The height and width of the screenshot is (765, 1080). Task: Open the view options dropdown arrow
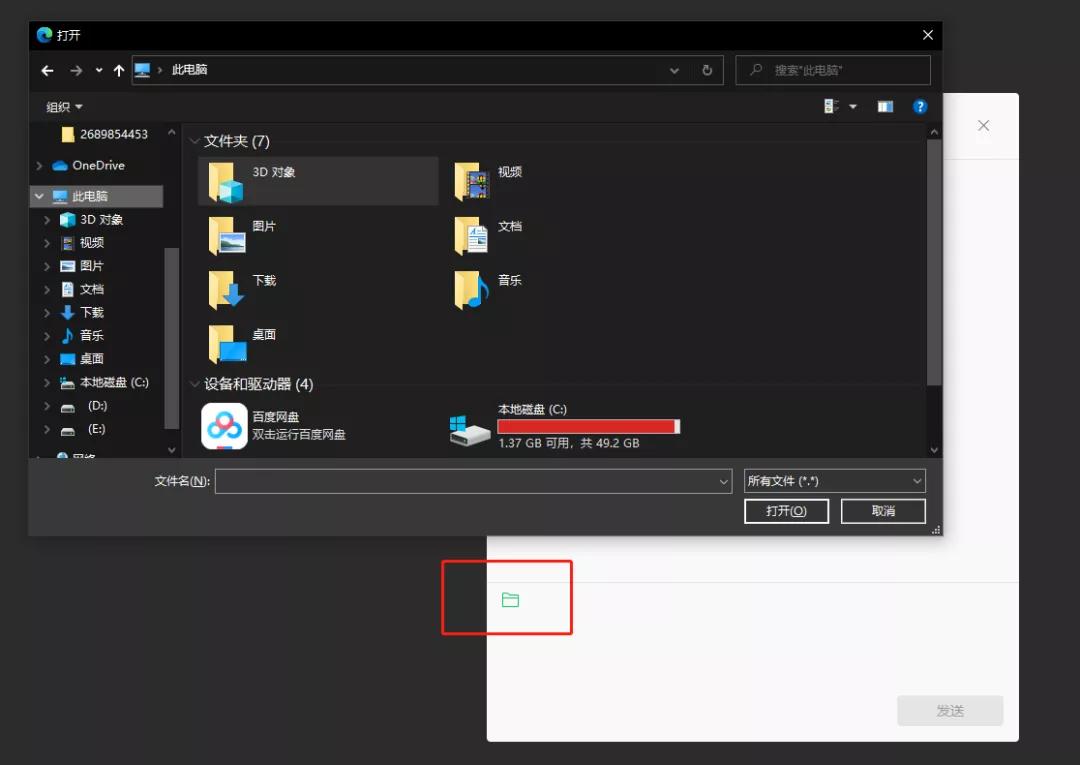click(853, 107)
